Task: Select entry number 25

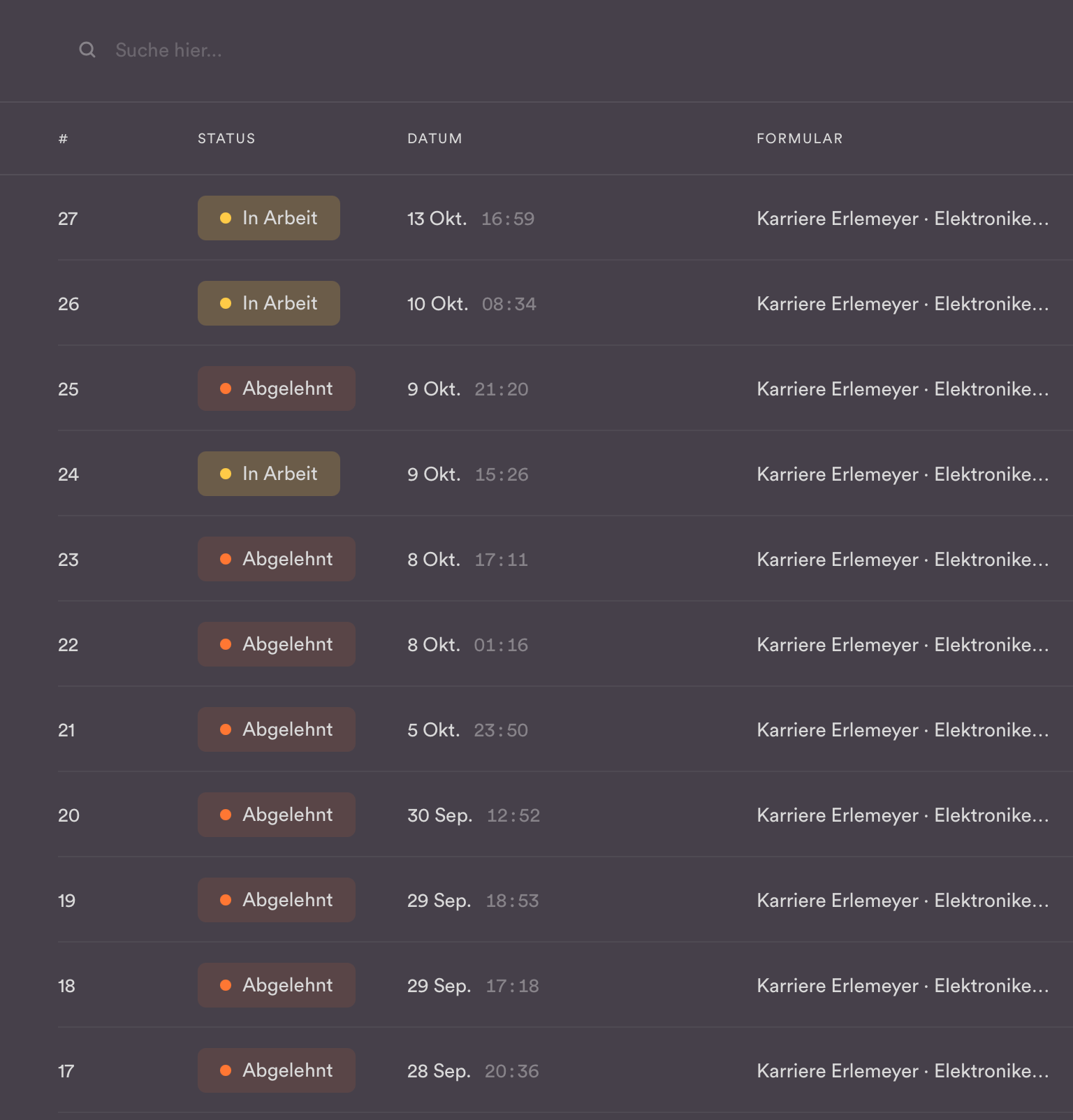Action: pyautogui.click(x=68, y=389)
